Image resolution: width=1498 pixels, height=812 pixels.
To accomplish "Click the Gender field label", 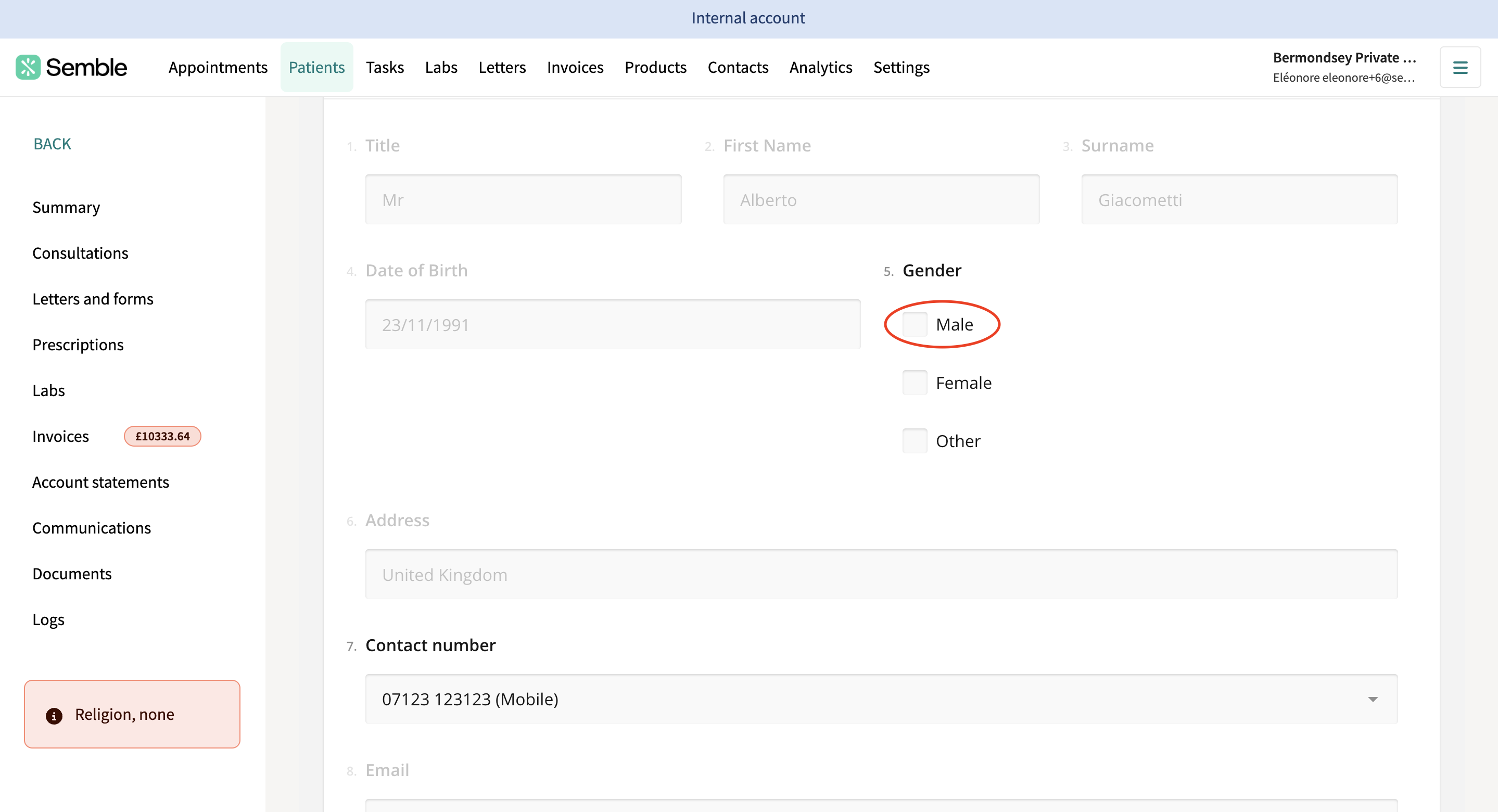I will click(932, 270).
